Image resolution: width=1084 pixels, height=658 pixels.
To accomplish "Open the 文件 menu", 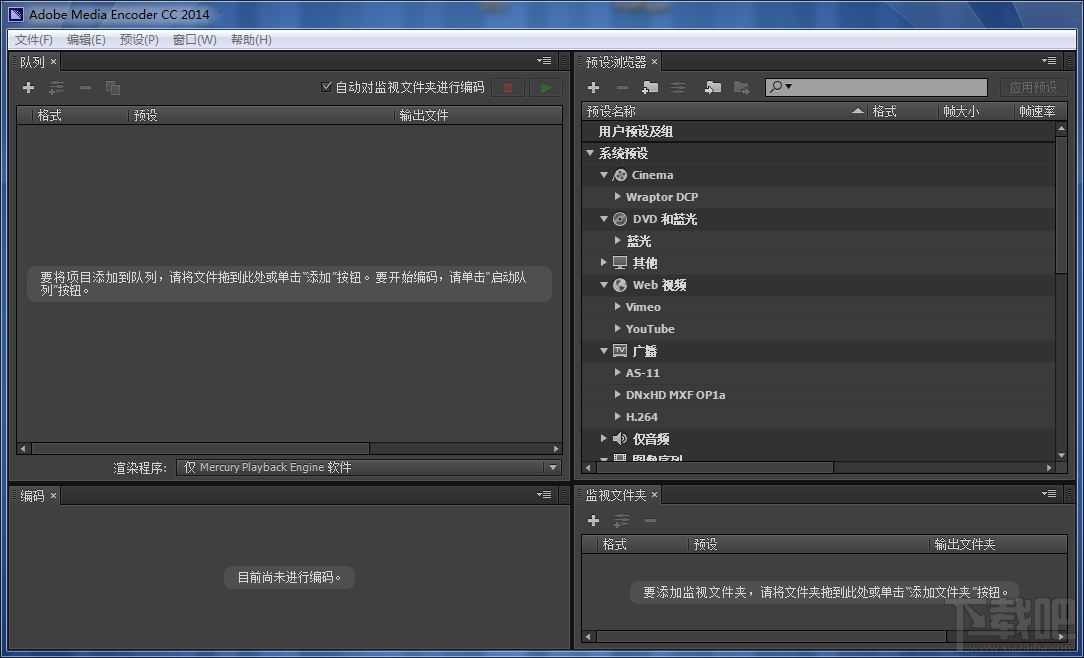I will (x=32, y=39).
